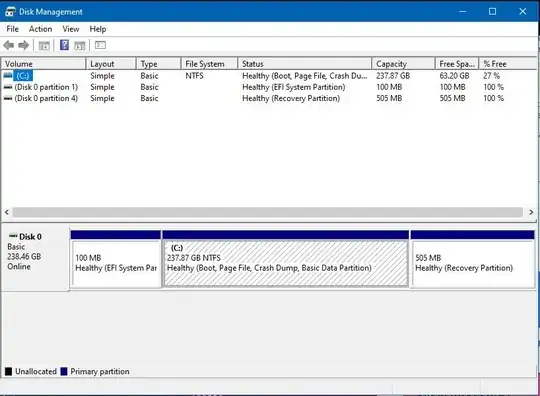
Task: Click the NTFS file system cell
Action: click(195, 76)
